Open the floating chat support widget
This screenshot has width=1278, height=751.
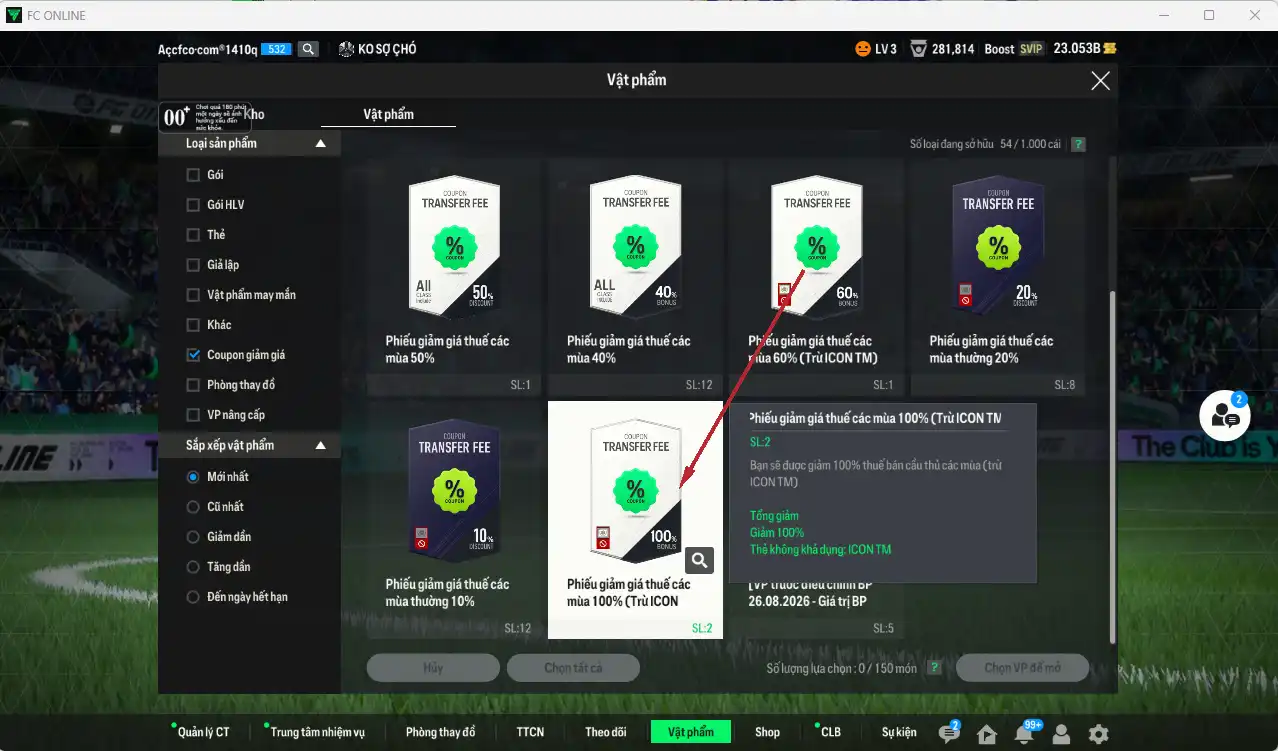(x=1226, y=416)
